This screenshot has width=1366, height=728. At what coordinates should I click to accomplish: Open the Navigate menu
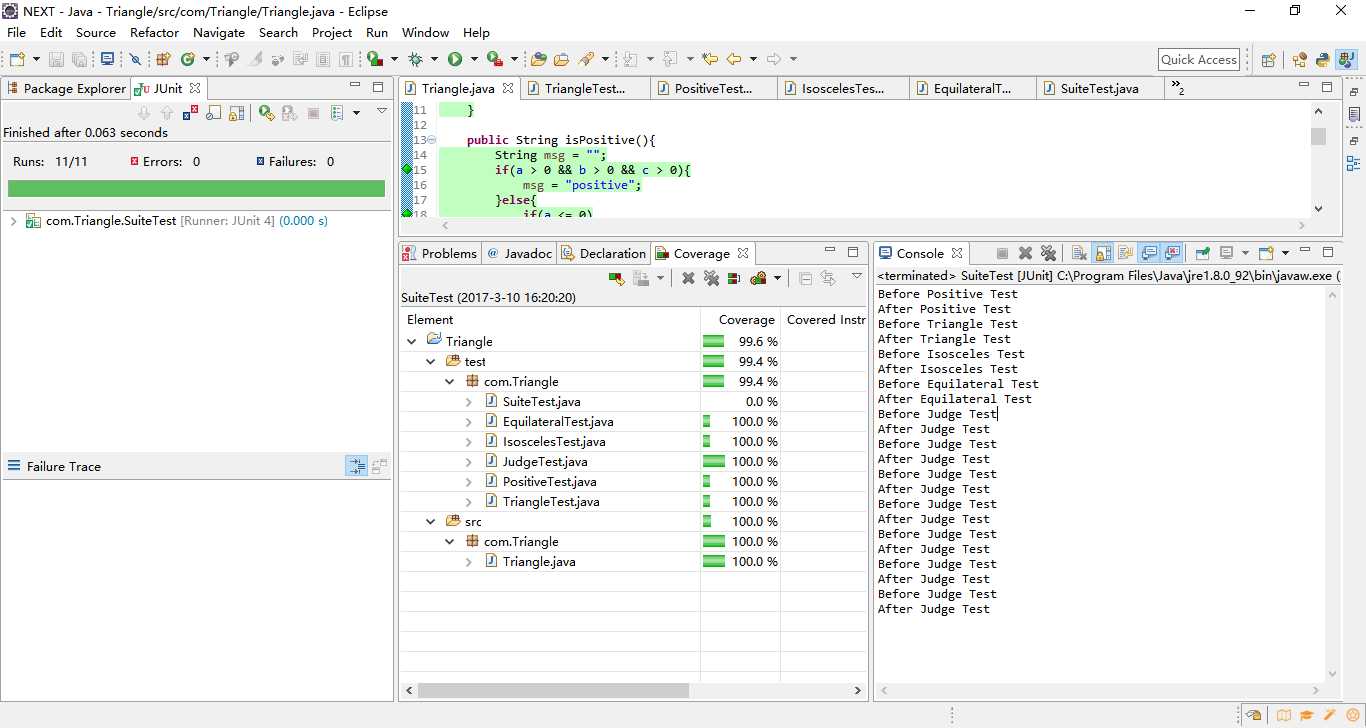pyautogui.click(x=219, y=32)
